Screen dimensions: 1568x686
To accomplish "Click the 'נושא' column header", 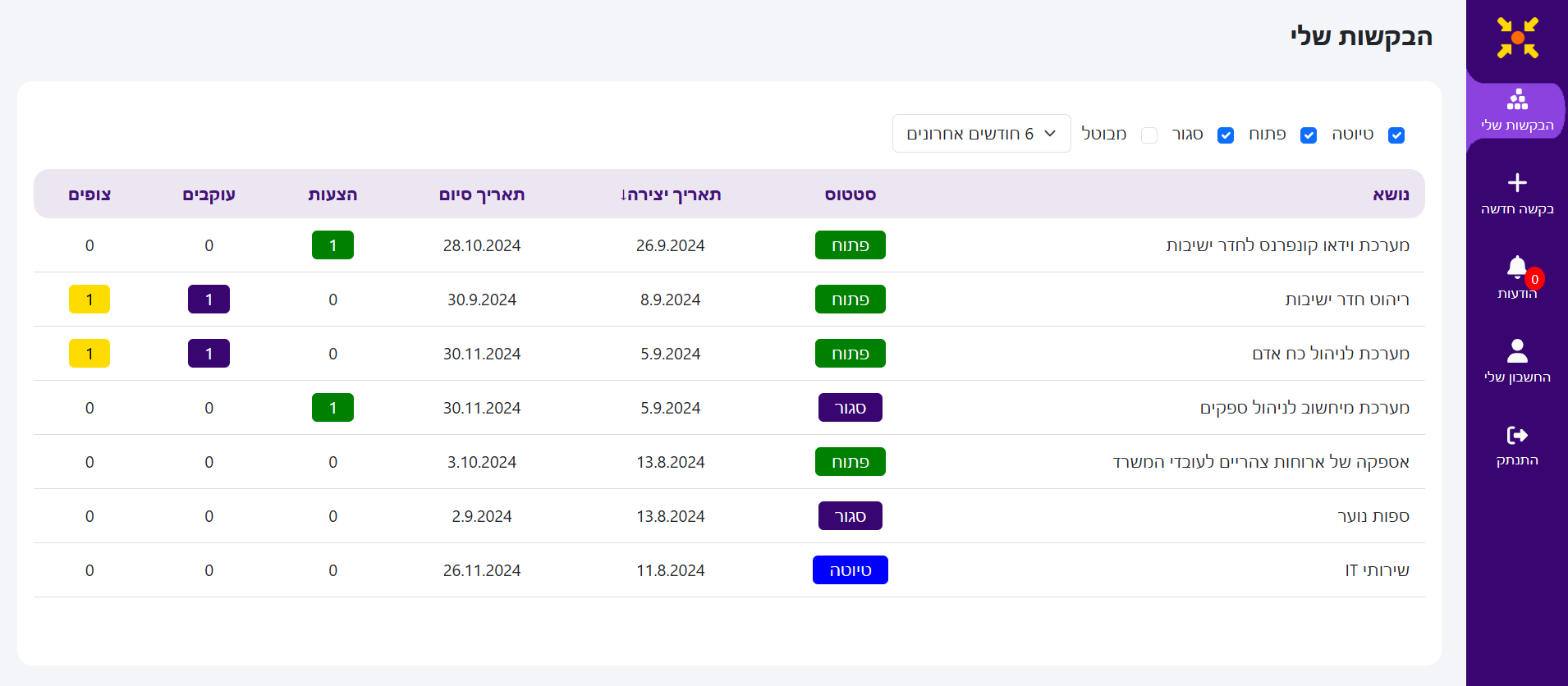I will coord(1391,194).
